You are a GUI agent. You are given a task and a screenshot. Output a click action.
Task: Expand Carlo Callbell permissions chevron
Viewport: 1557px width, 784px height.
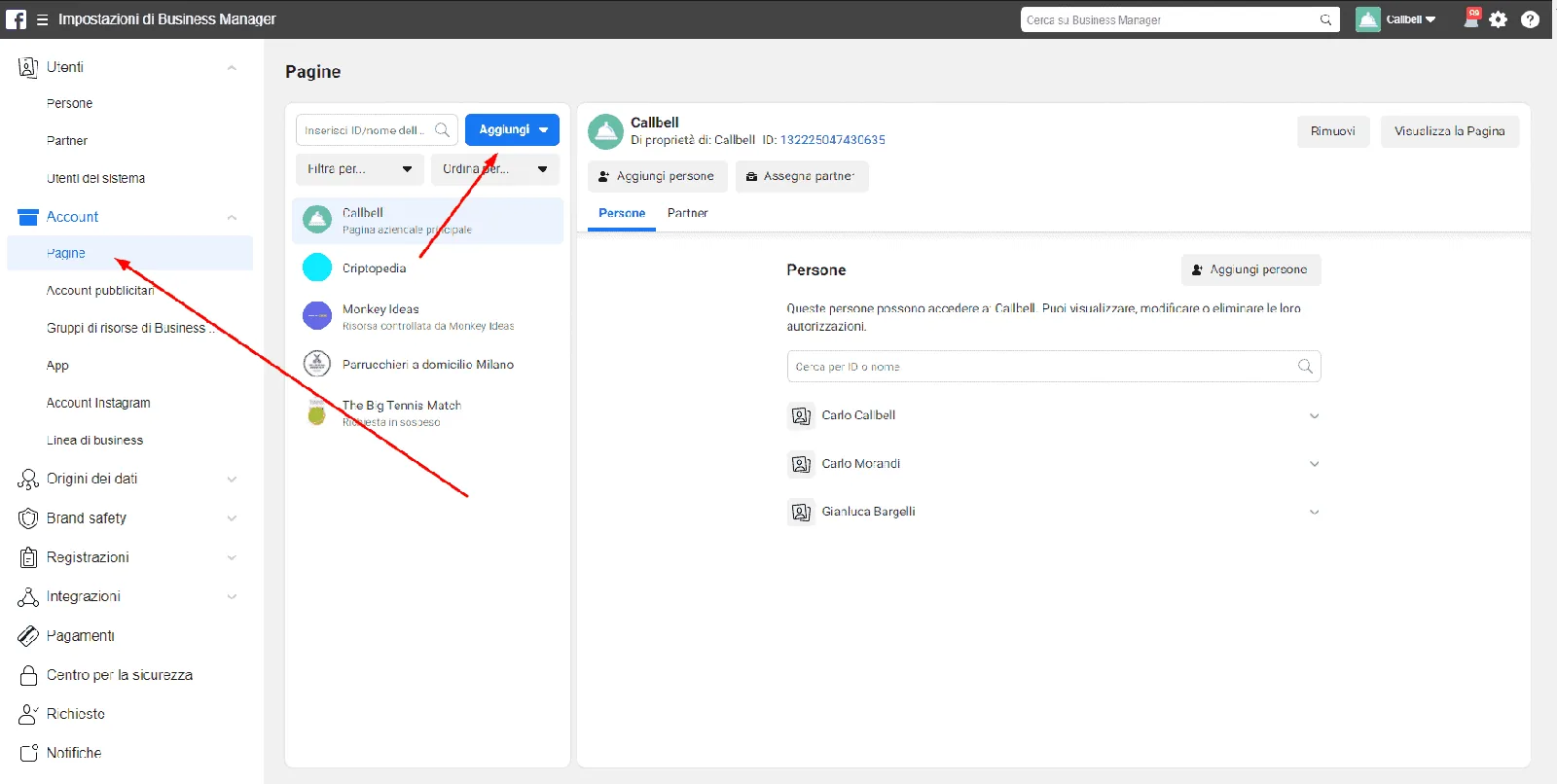[x=1314, y=416]
